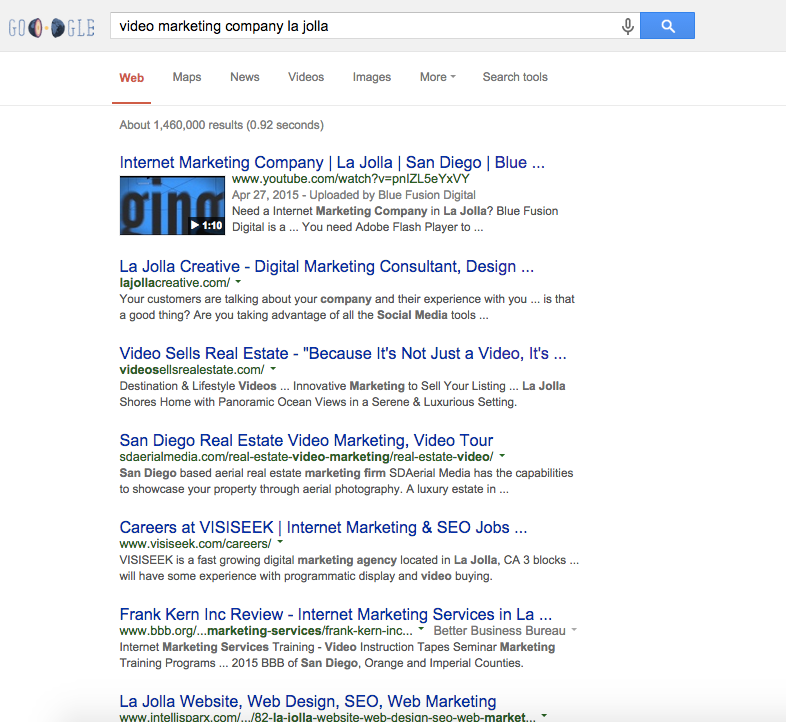
Task: Click the lajollacreative.com URL text
Action: coord(174,283)
